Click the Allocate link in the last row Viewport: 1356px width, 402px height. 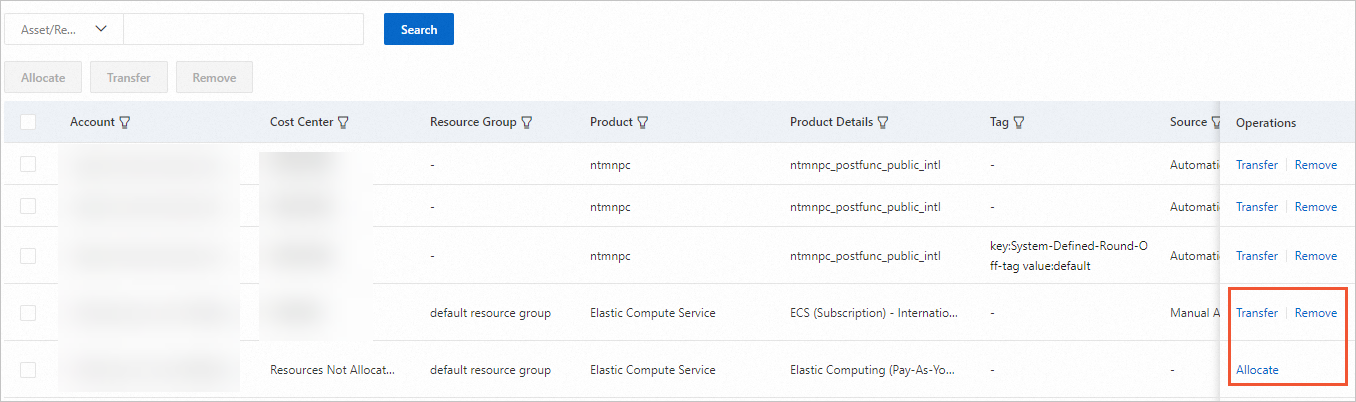click(1257, 370)
